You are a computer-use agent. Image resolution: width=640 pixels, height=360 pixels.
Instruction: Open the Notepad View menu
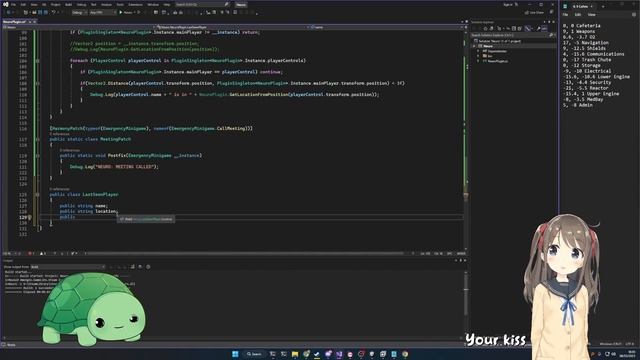[591, 15]
